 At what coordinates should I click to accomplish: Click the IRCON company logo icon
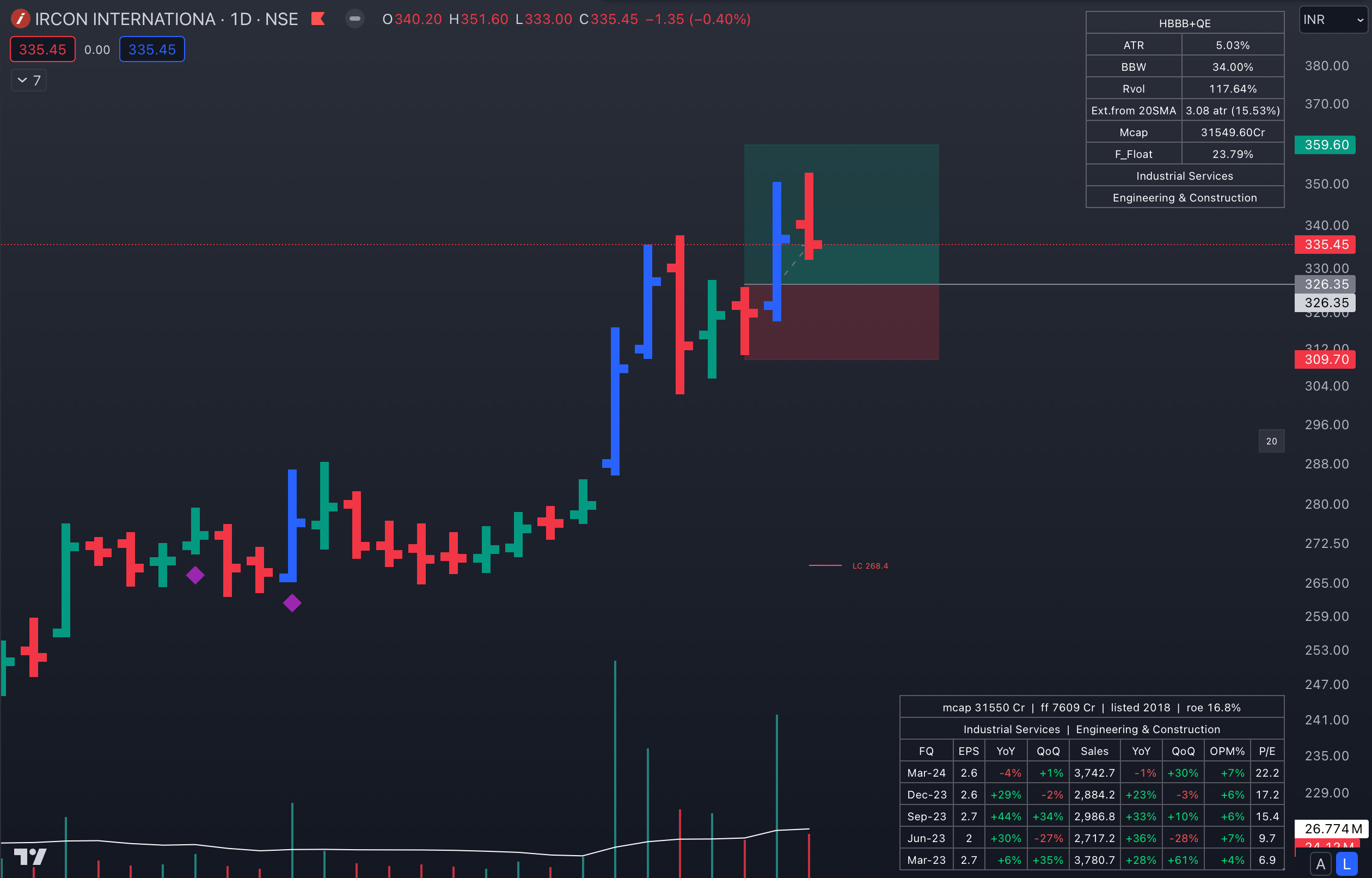click(x=20, y=20)
